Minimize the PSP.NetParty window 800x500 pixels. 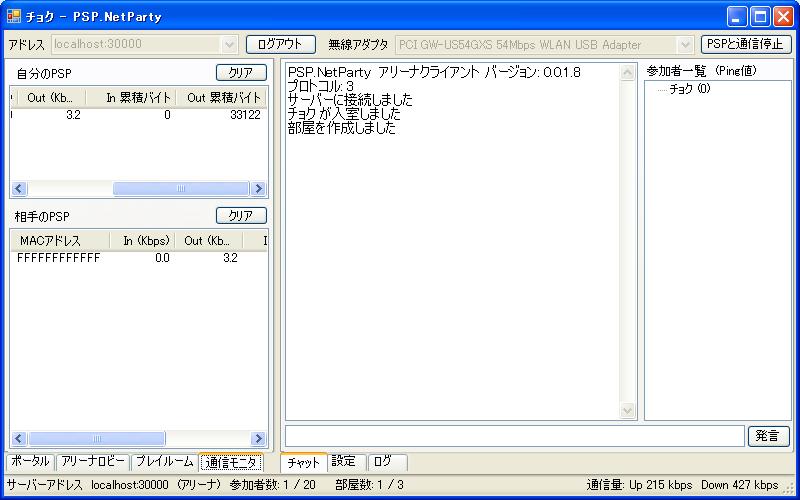point(736,16)
